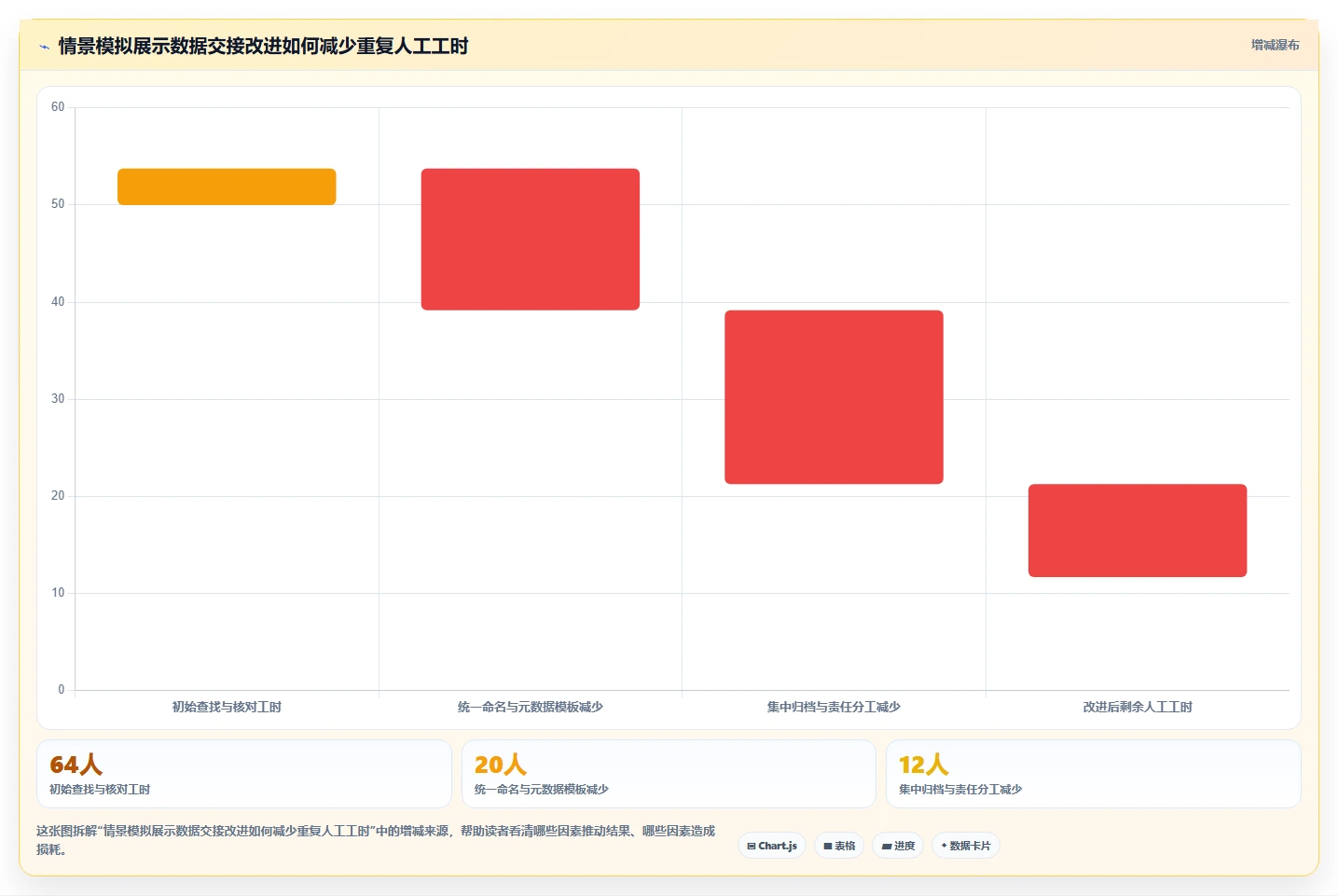Click y-axis value 10
Image resolution: width=1338 pixels, height=896 pixels.
[58, 593]
